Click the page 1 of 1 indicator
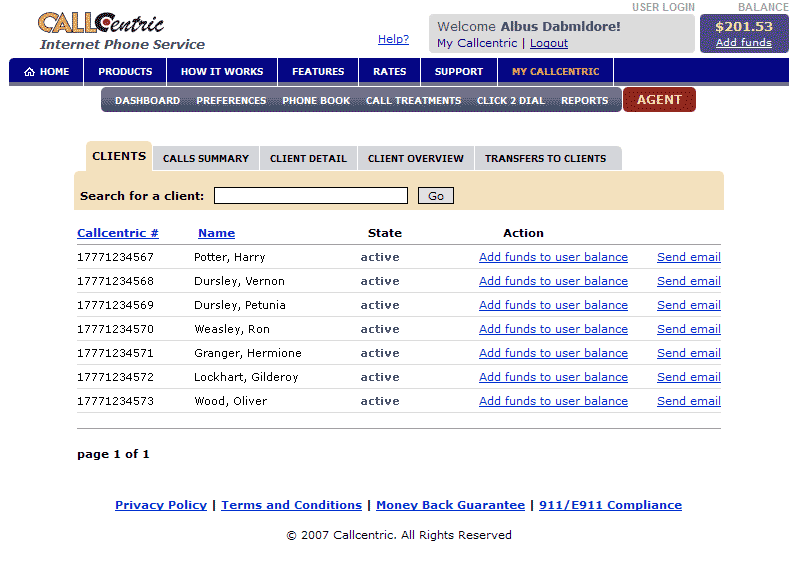 [x=113, y=454]
